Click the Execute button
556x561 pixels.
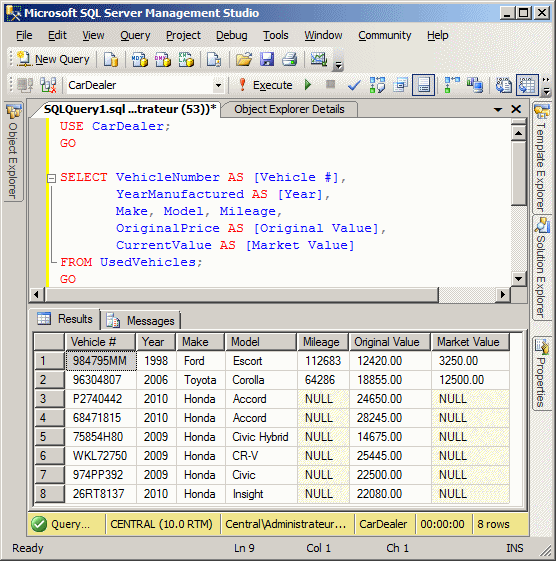265,85
